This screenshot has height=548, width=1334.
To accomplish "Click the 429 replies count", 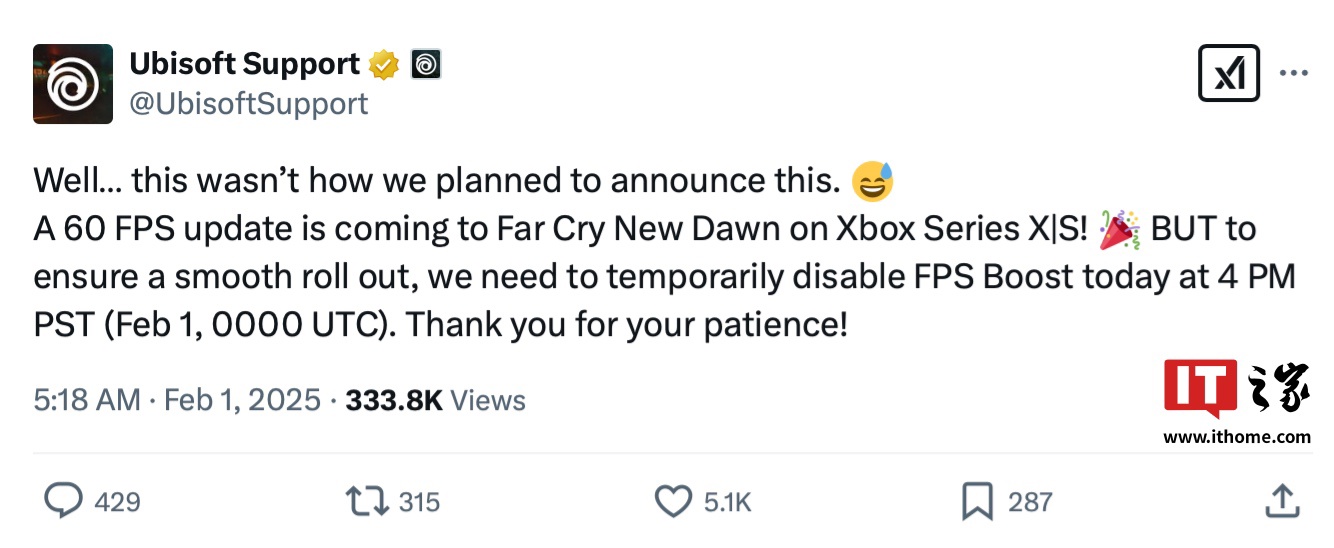I will [117, 502].
